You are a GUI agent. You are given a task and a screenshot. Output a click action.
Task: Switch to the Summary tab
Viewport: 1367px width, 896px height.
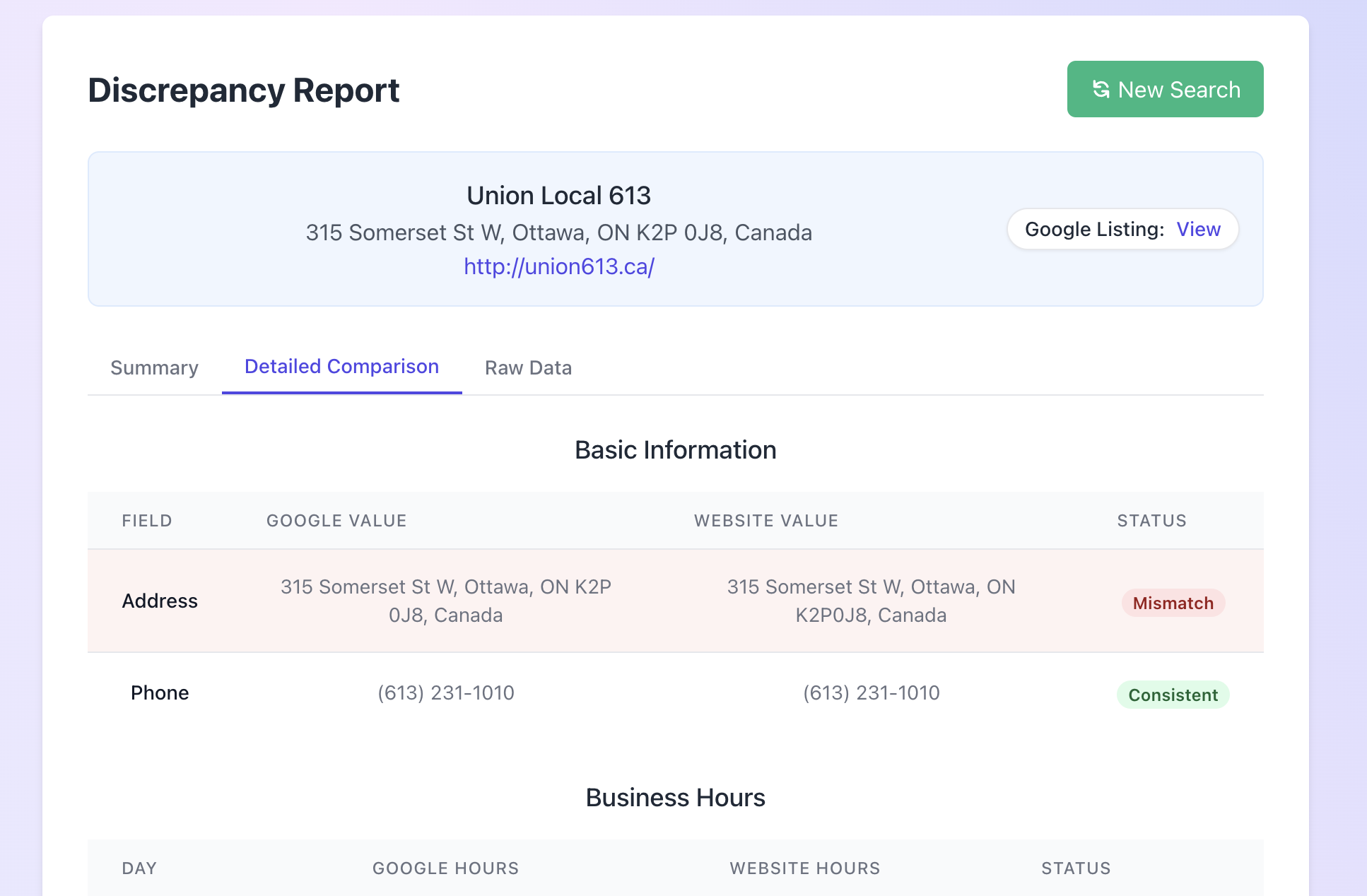pos(154,367)
